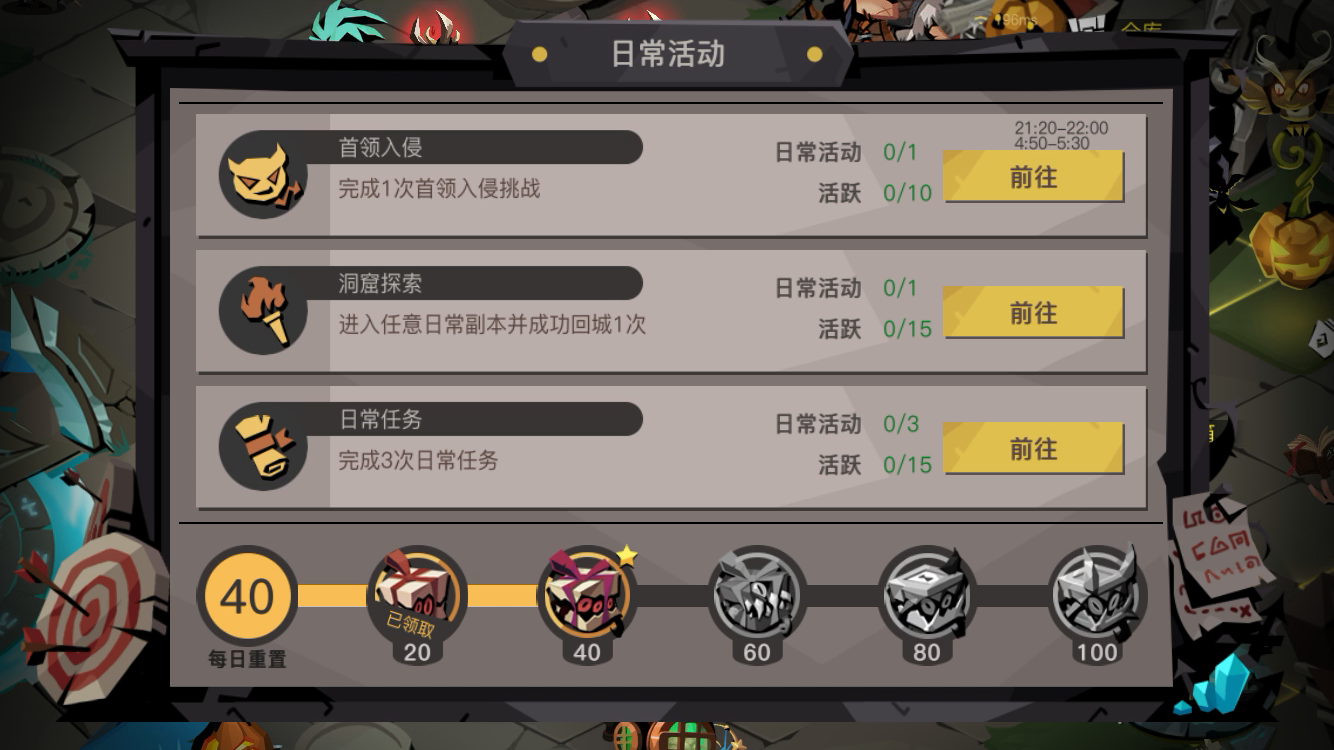Click the 洞窟探索 task title bar

pos(486,283)
